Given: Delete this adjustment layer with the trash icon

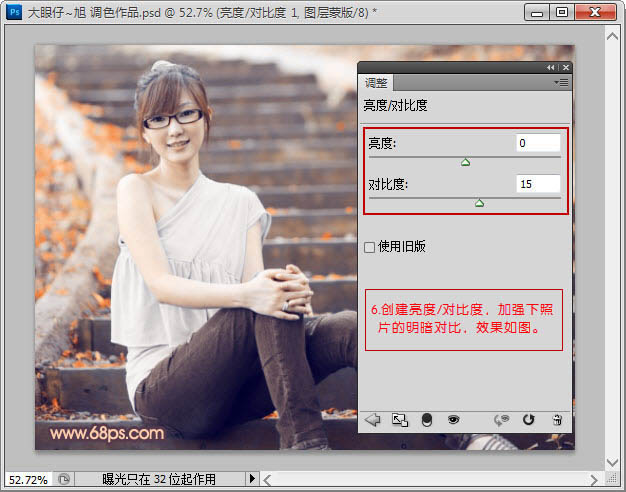Looking at the screenshot, I should (557, 421).
